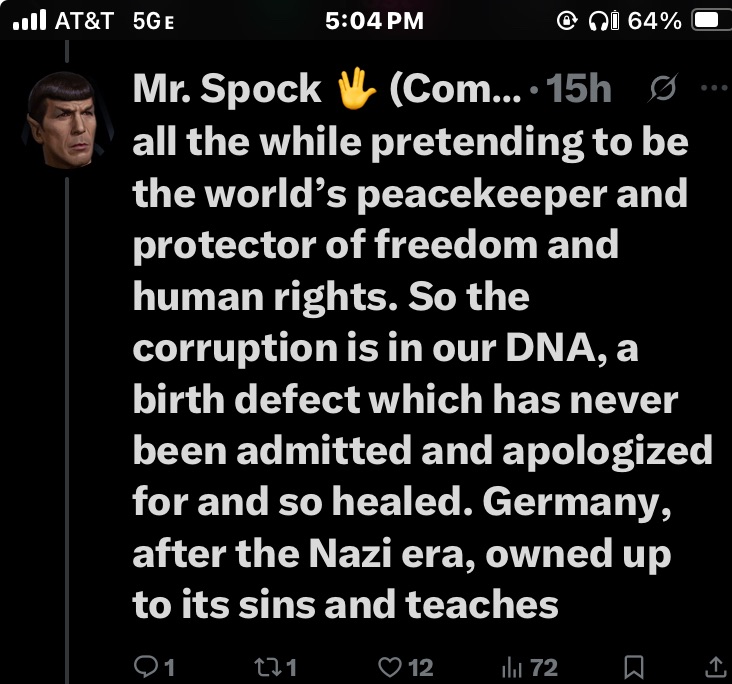The width and height of the screenshot is (732, 684).
Task: Tap the Vulcan salute emoji
Action: pos(355,90)
